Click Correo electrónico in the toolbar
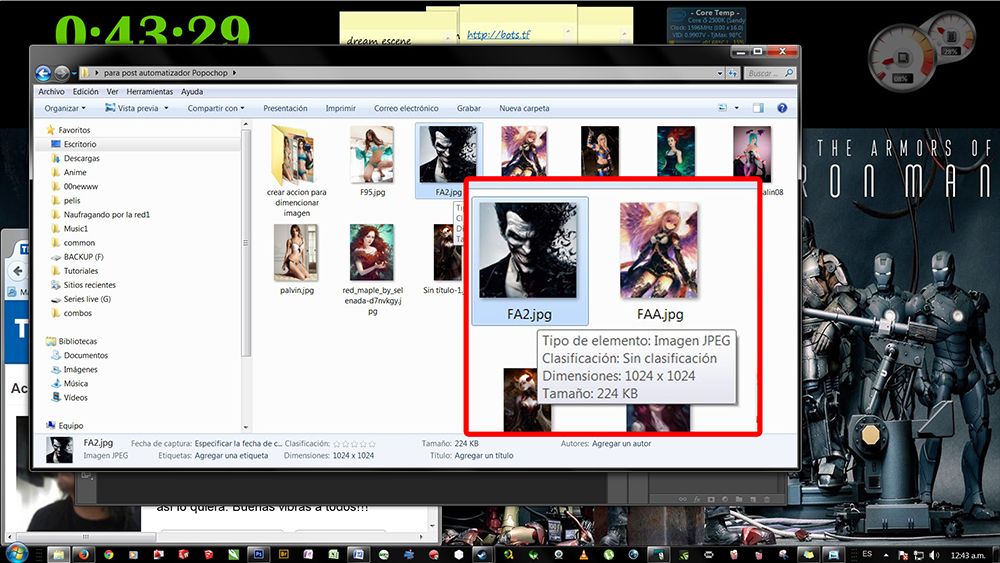This screenshot has width=1000, height=563. point(406,108)
